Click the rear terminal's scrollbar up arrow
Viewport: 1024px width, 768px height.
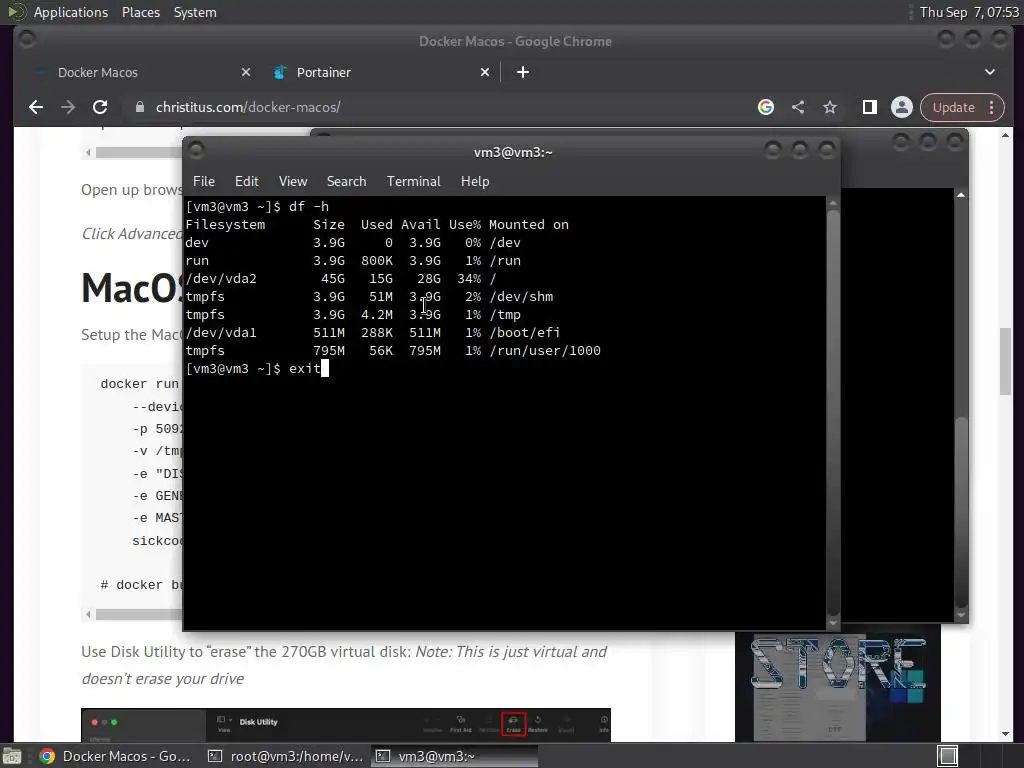coord(961,195)
